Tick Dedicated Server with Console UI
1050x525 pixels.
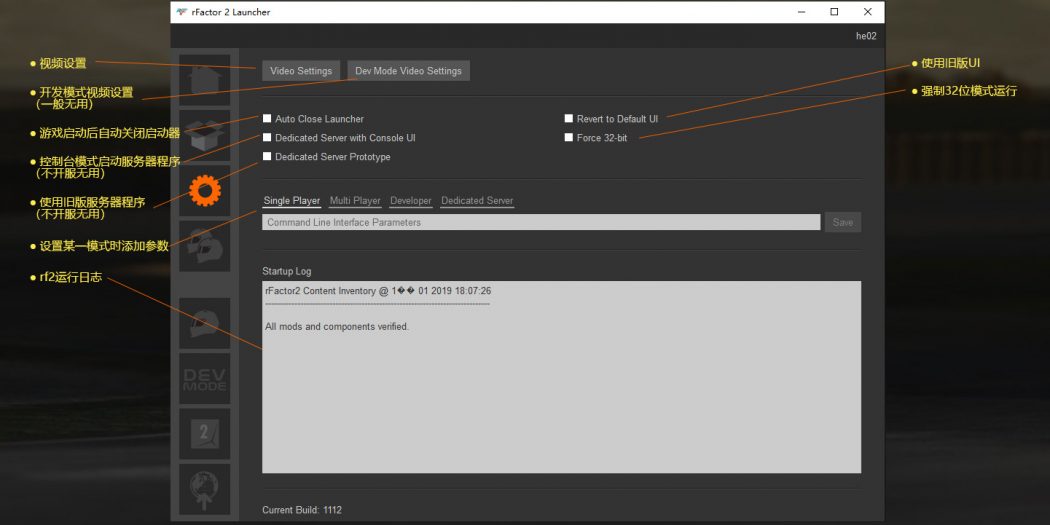click(x=267, y=137)
